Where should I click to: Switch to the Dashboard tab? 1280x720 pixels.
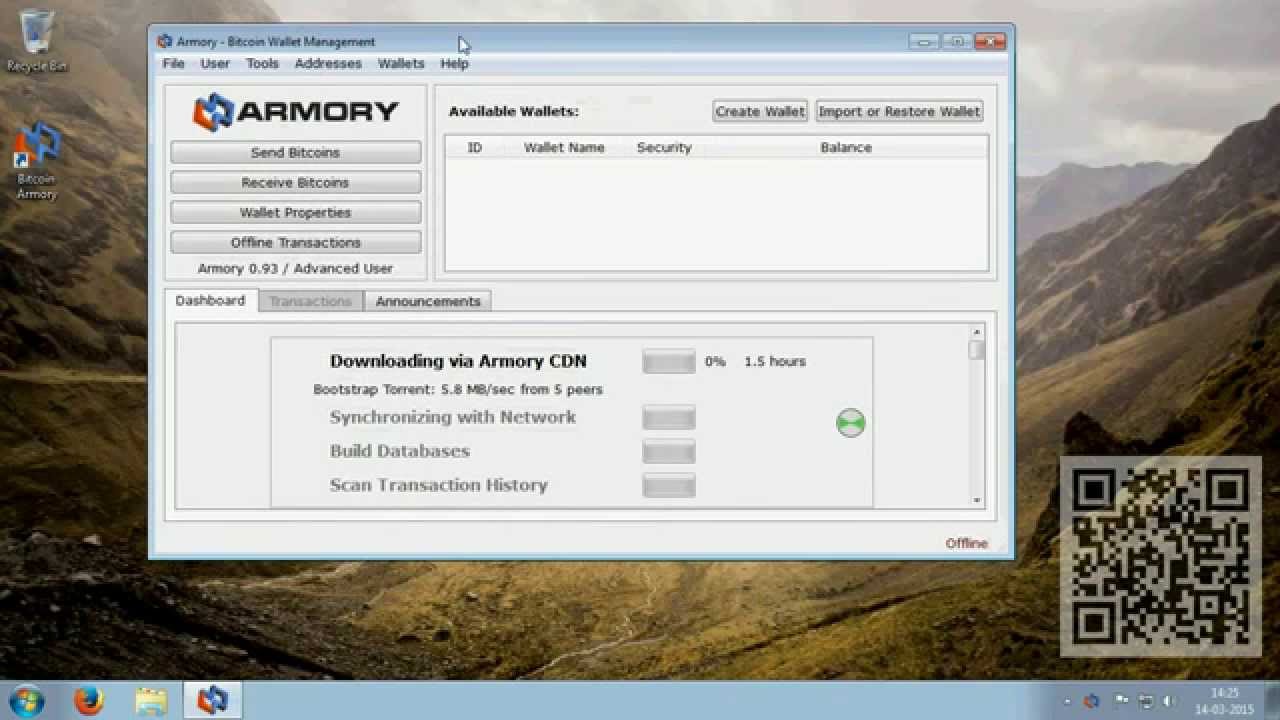[x=210, y=300]
